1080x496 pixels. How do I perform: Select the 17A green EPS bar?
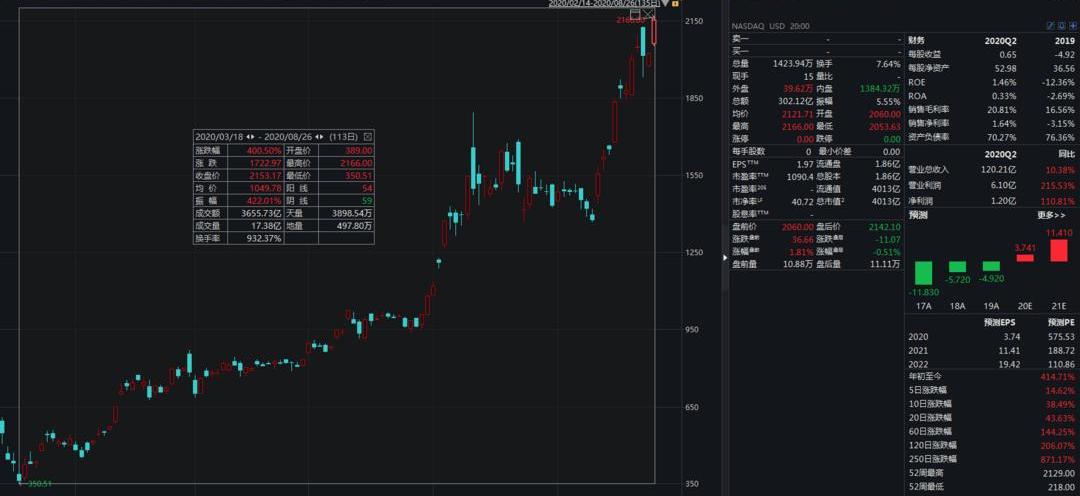921,272
